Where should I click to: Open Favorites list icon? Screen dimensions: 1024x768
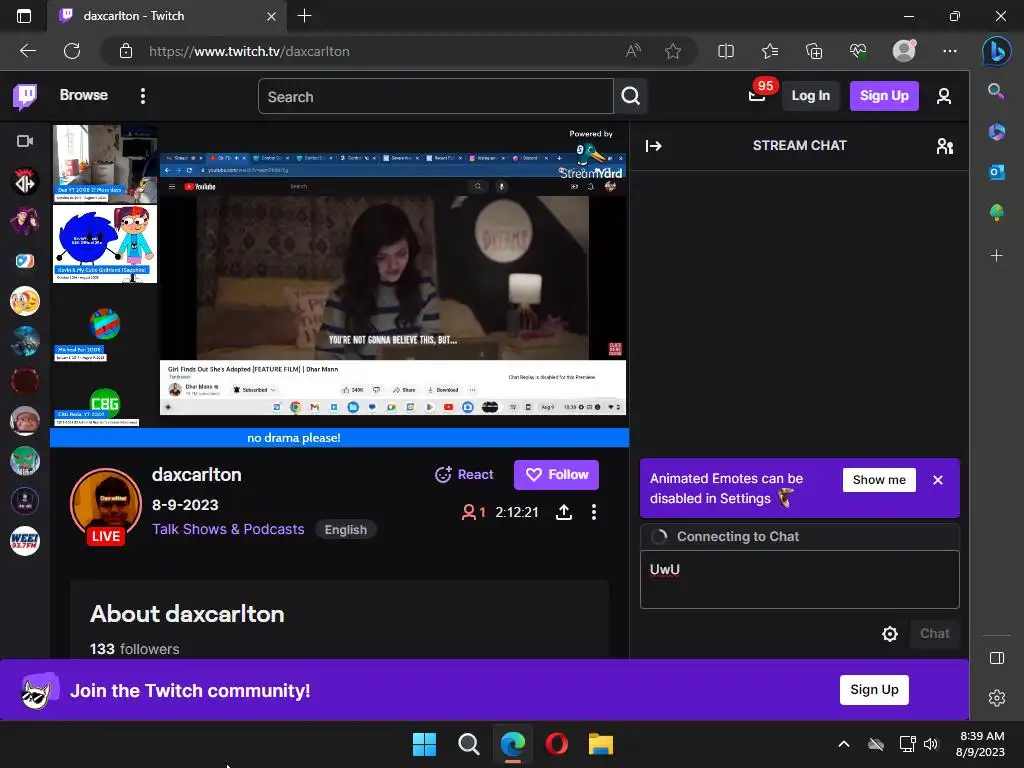(x=770, y=51)
